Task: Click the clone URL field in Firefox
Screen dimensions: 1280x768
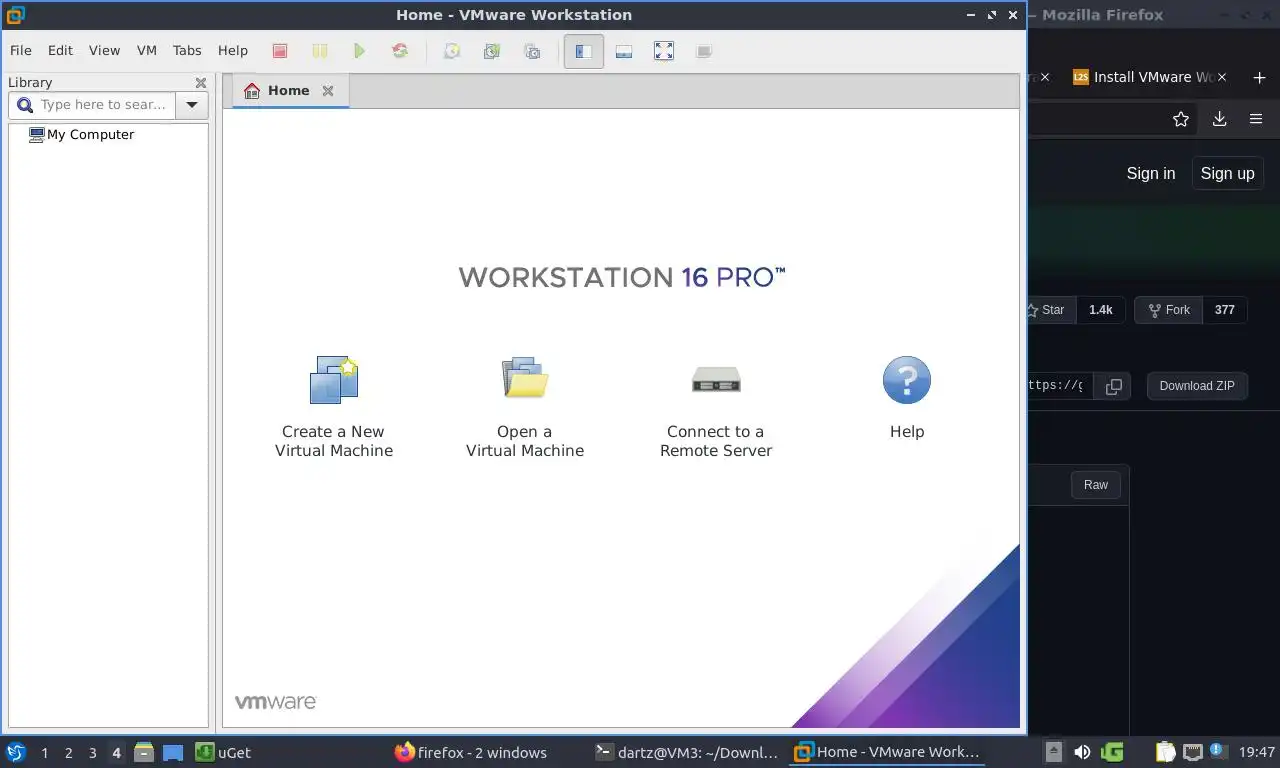Action: (1060, 386)
